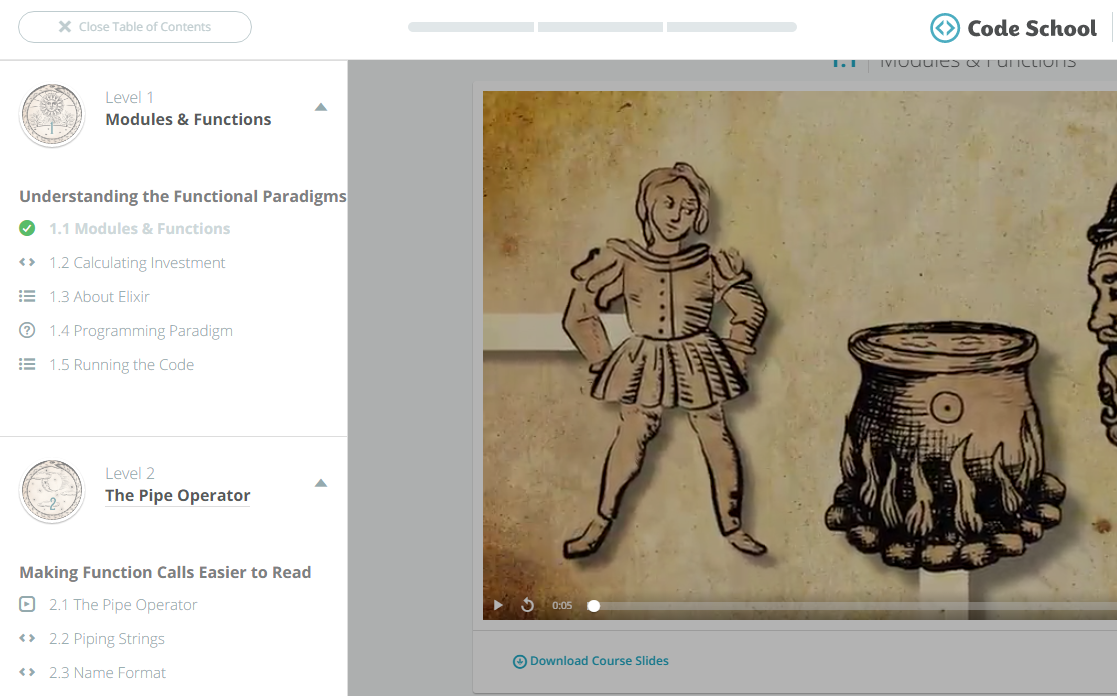The image size is (1117, 696).
Task: Click the code brackets icon beside Calculating Investment
Action: tap(27, 262)
